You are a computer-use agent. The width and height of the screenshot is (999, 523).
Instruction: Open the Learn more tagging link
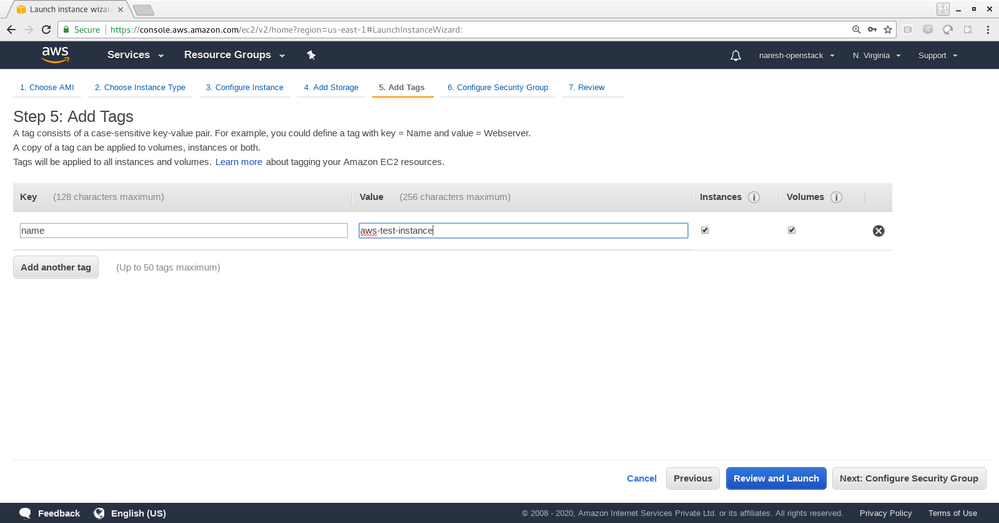(x=238, y=162)
